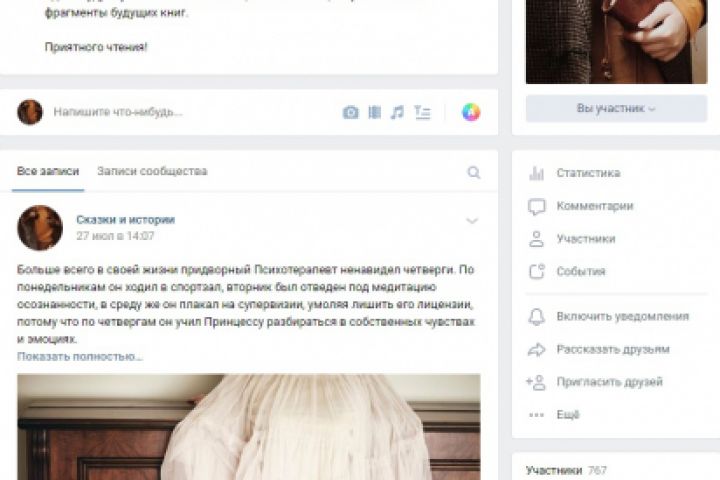Click the Комментарии speech bubble icon
The image size is (720, 480).
tap(536, 206)
